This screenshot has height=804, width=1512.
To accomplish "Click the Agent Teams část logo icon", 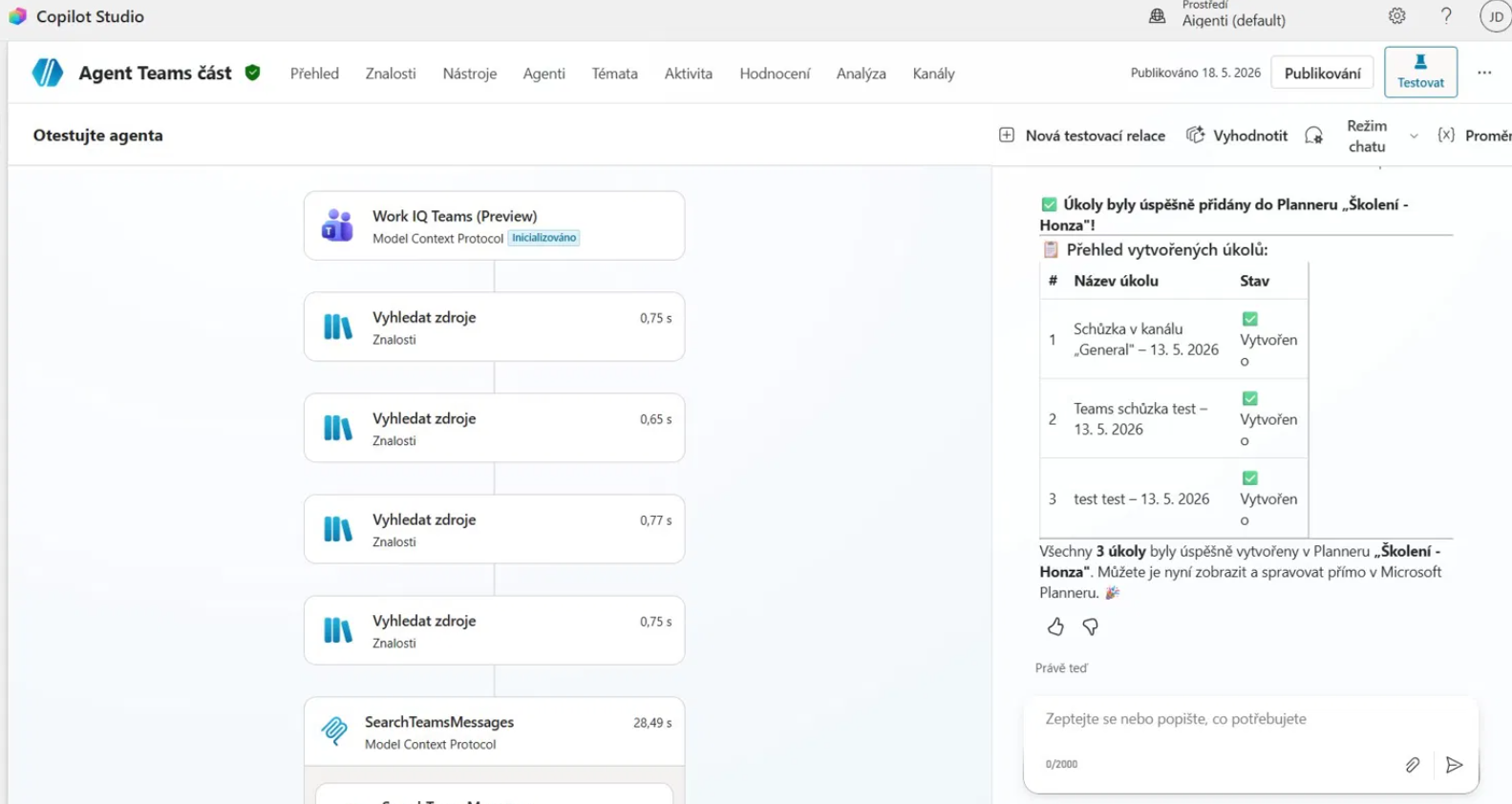I will coord(48,73).
